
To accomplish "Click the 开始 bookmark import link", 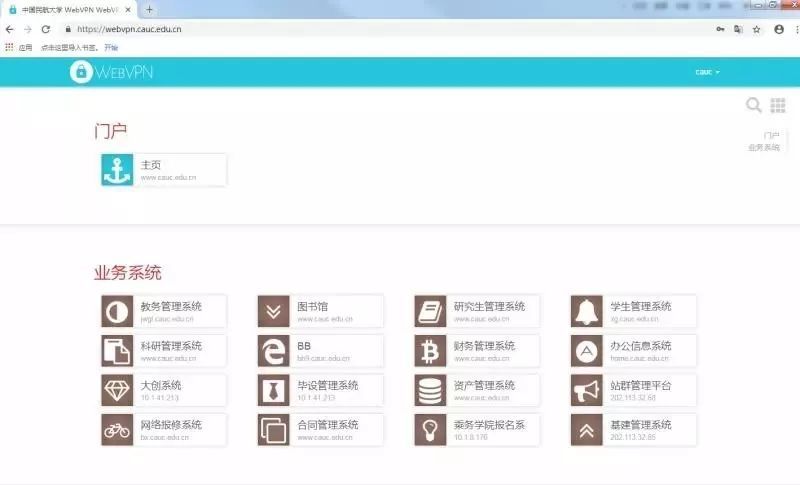I will point(111,47).
